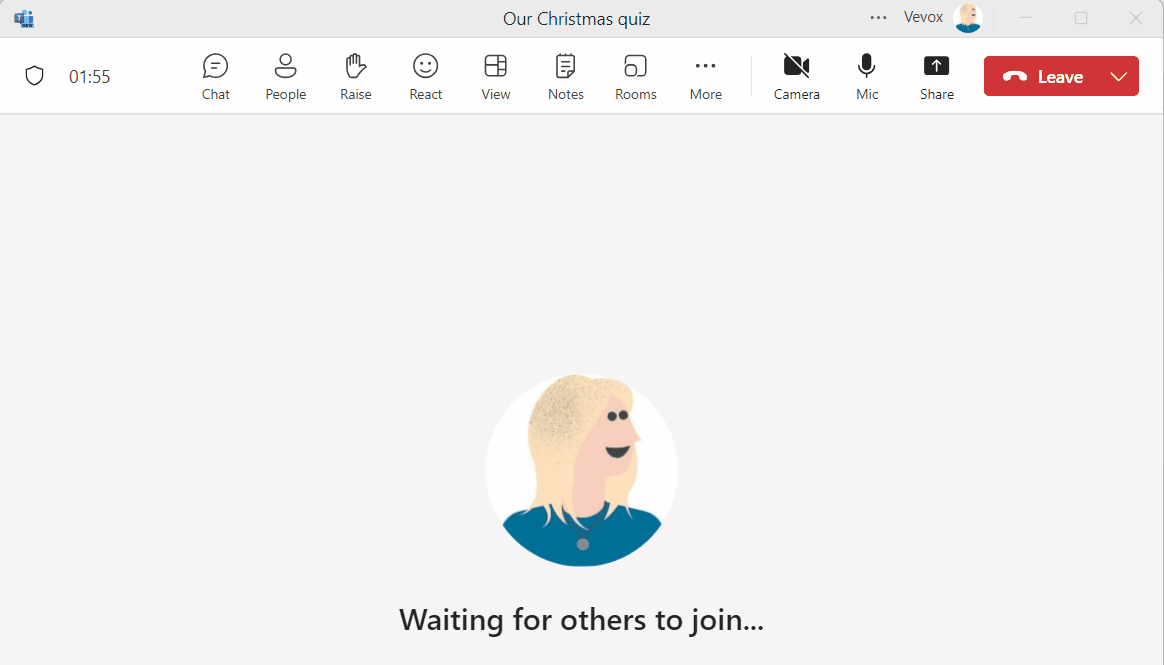This screenshot has width=1164, height=665.
Task: Click the security shield icon
Action: 35,75
